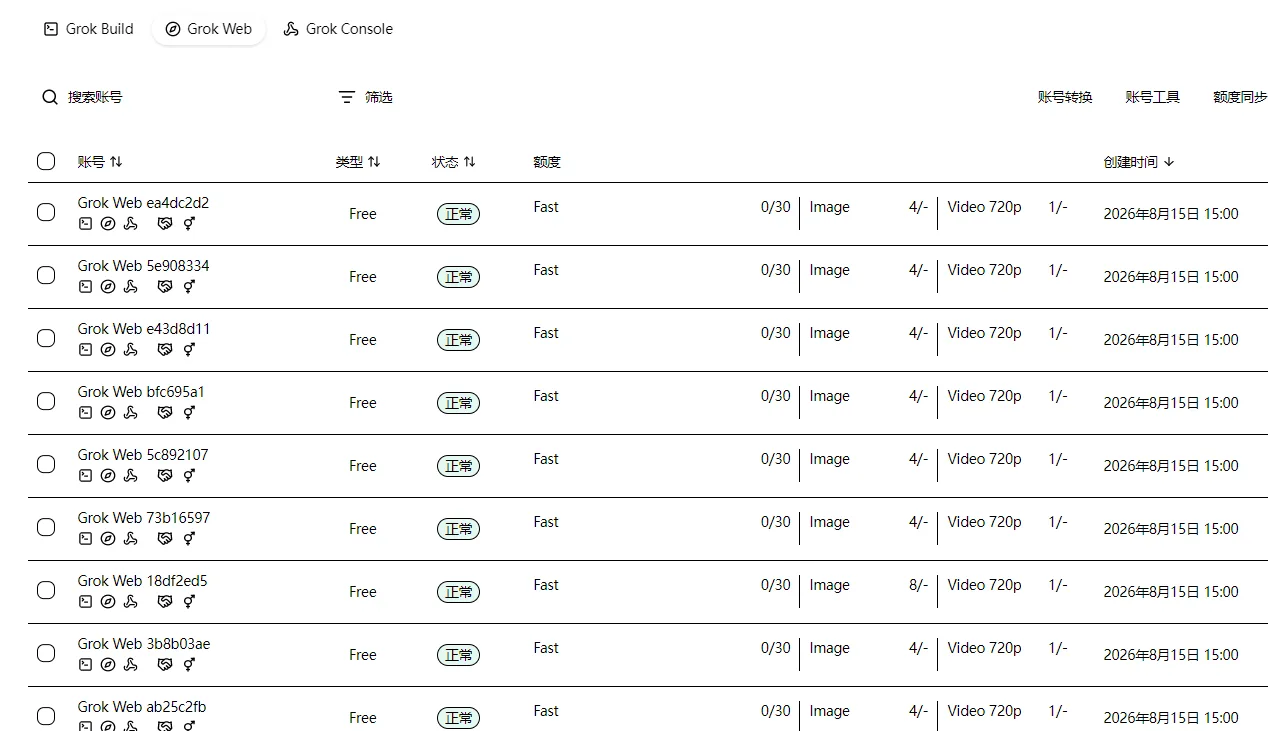The height and width of the screenshot is (731, 1268).
Task: Click terminal icon under Grok Web bfc695a1
Action: [85, 413]
